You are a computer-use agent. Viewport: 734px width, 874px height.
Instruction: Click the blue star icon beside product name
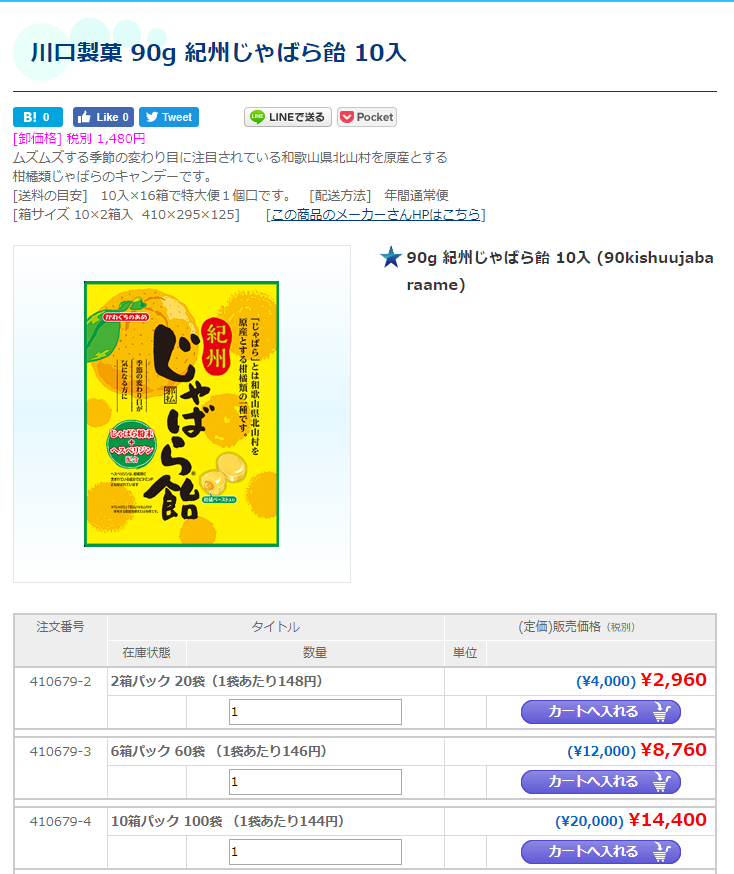click(391, 257)
